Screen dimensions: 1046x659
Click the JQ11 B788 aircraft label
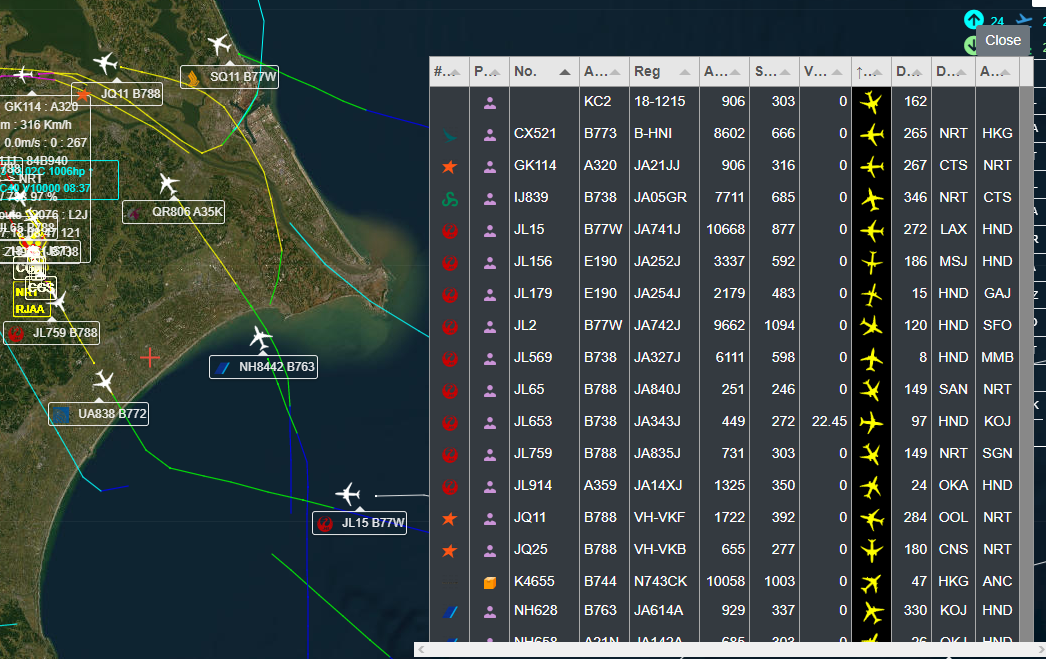tap(117, 94)
